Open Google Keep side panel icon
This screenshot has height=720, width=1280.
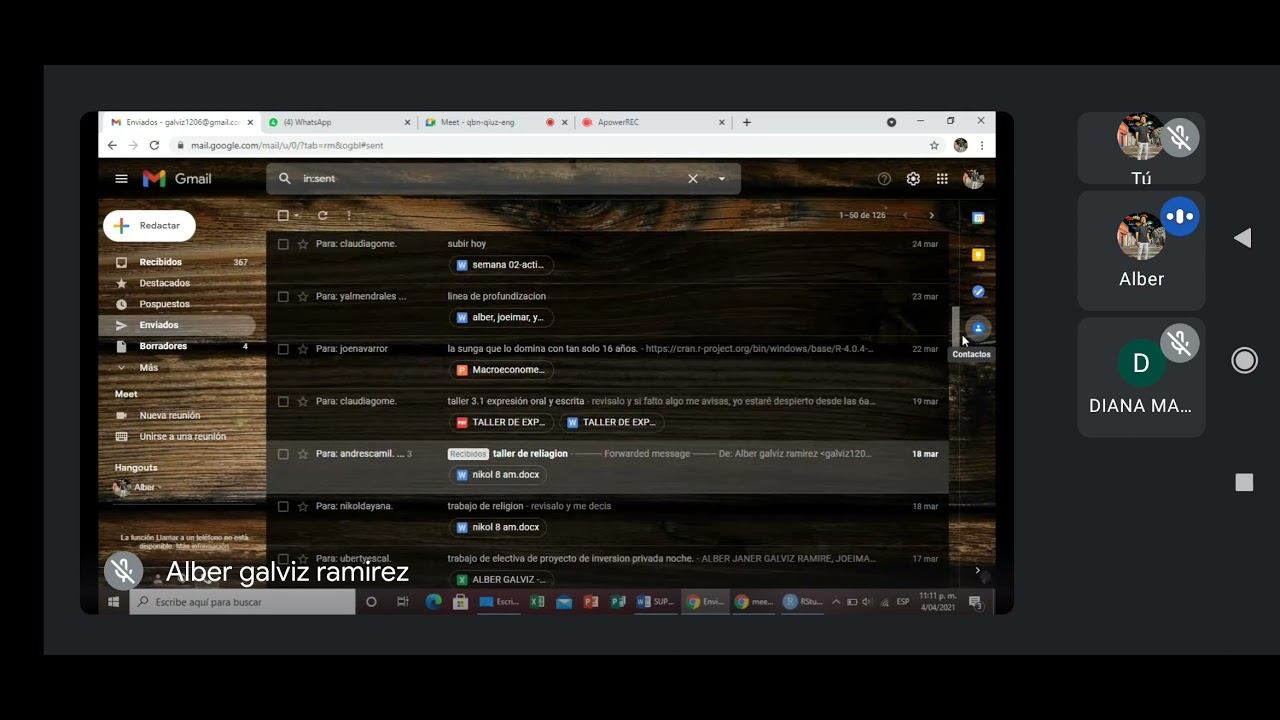(978, 255)
